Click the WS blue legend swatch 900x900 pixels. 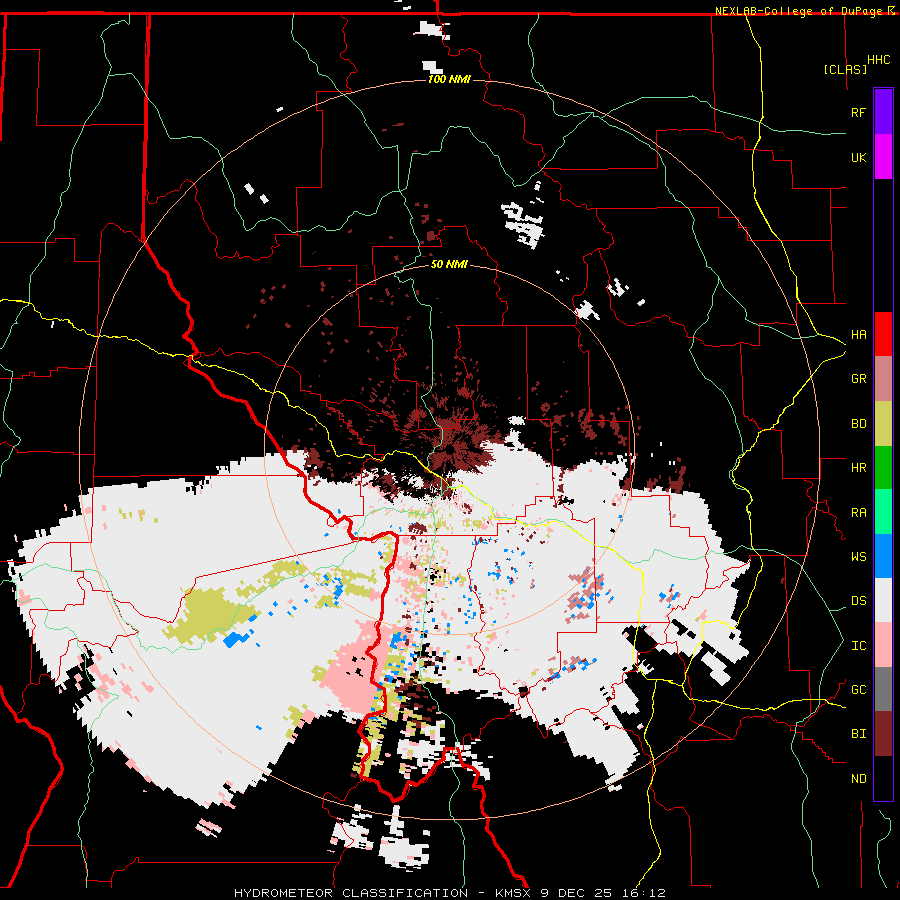pyautogui.click(x=883, y=556)
